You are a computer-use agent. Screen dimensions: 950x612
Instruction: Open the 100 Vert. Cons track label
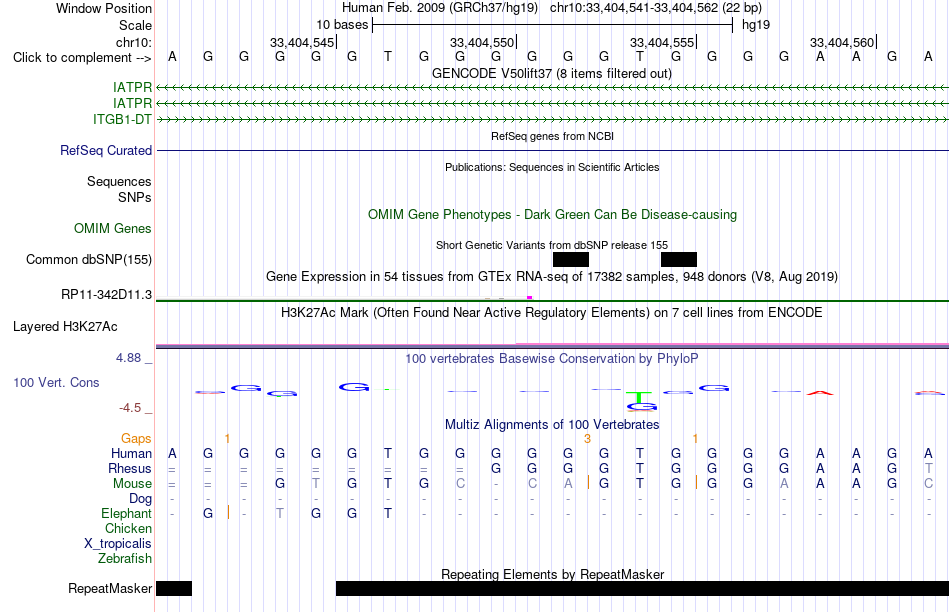tap(56, 382)
